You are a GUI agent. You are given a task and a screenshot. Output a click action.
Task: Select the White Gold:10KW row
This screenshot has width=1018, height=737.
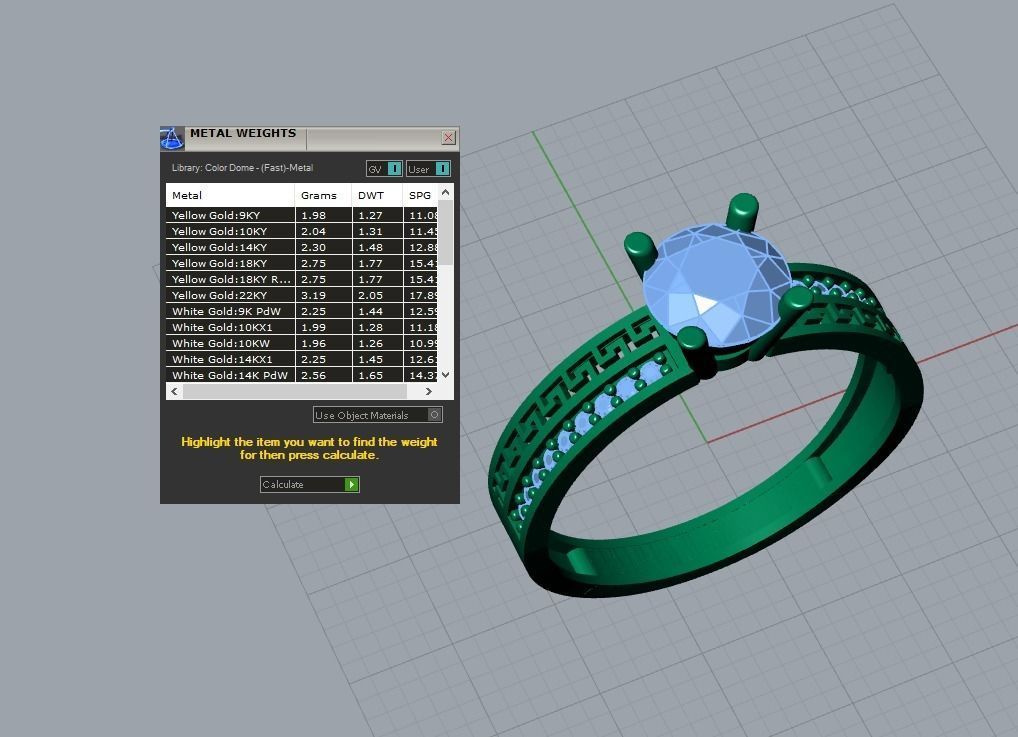point(302,344)
